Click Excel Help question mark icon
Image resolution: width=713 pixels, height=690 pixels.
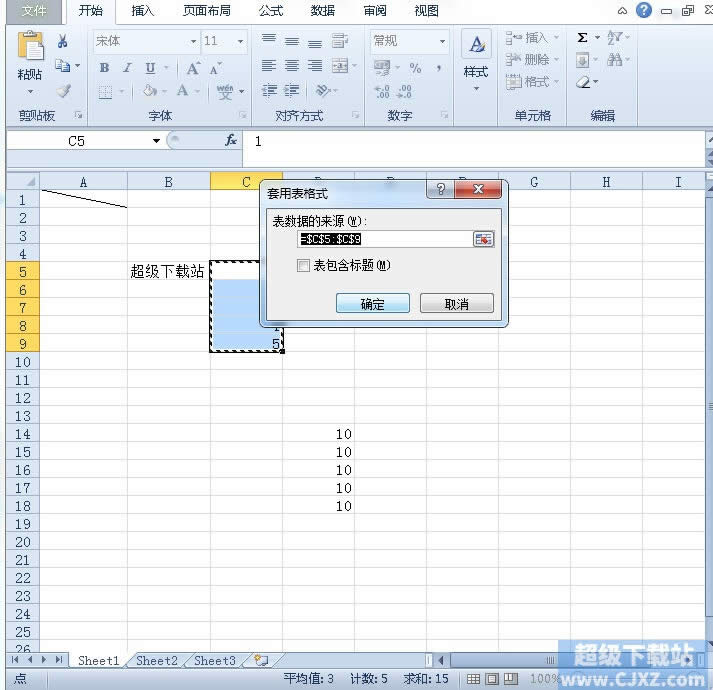coord(643,10)
